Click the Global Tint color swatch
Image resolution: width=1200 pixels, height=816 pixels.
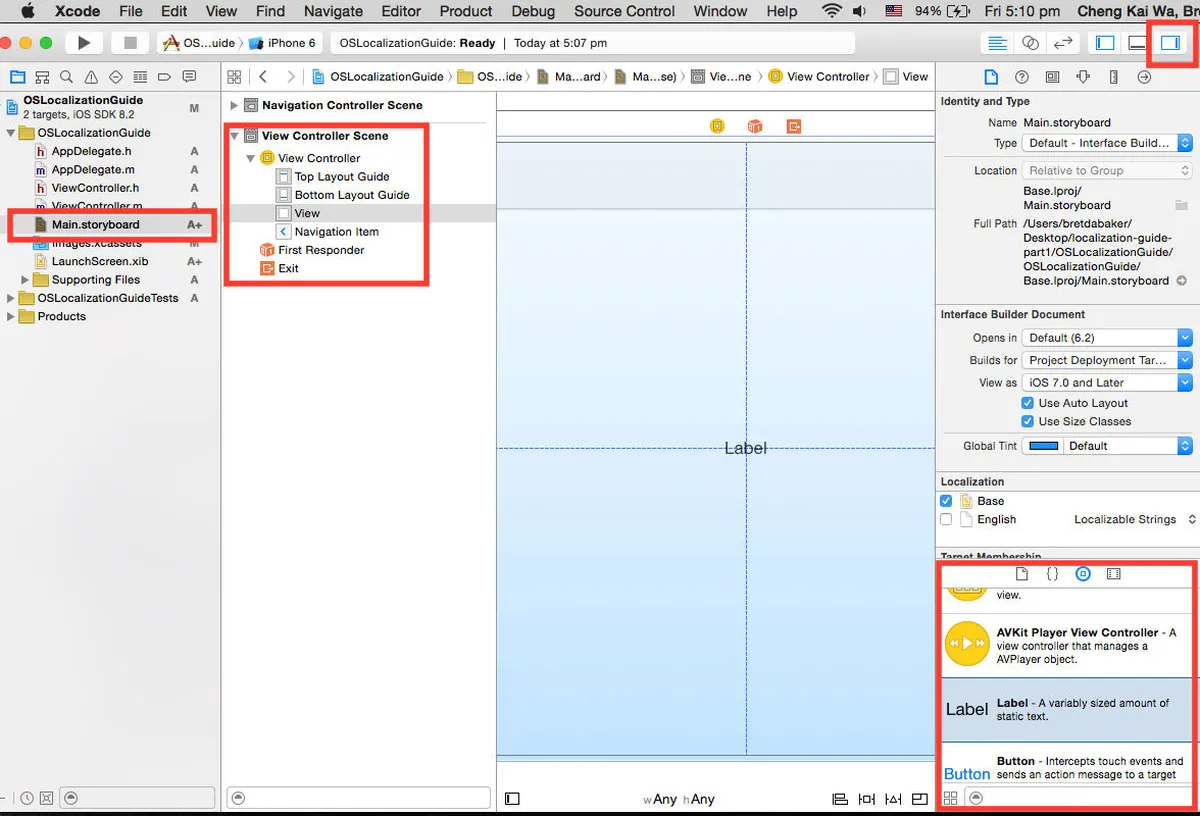(x=1044, y=446)
